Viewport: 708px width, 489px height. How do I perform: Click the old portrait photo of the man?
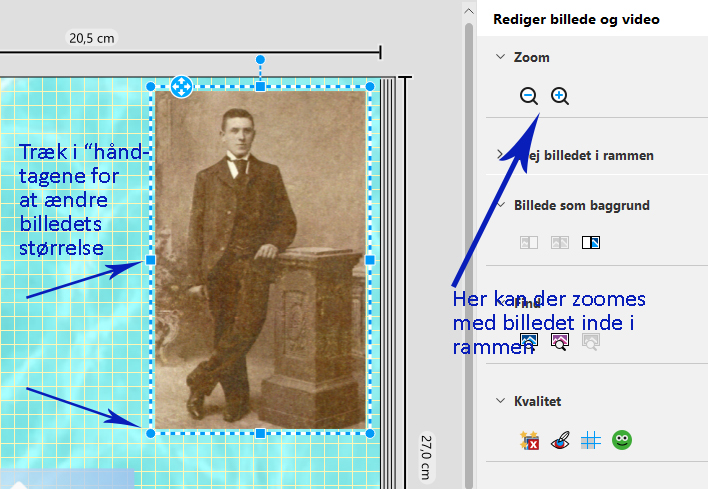click(260, 260)
